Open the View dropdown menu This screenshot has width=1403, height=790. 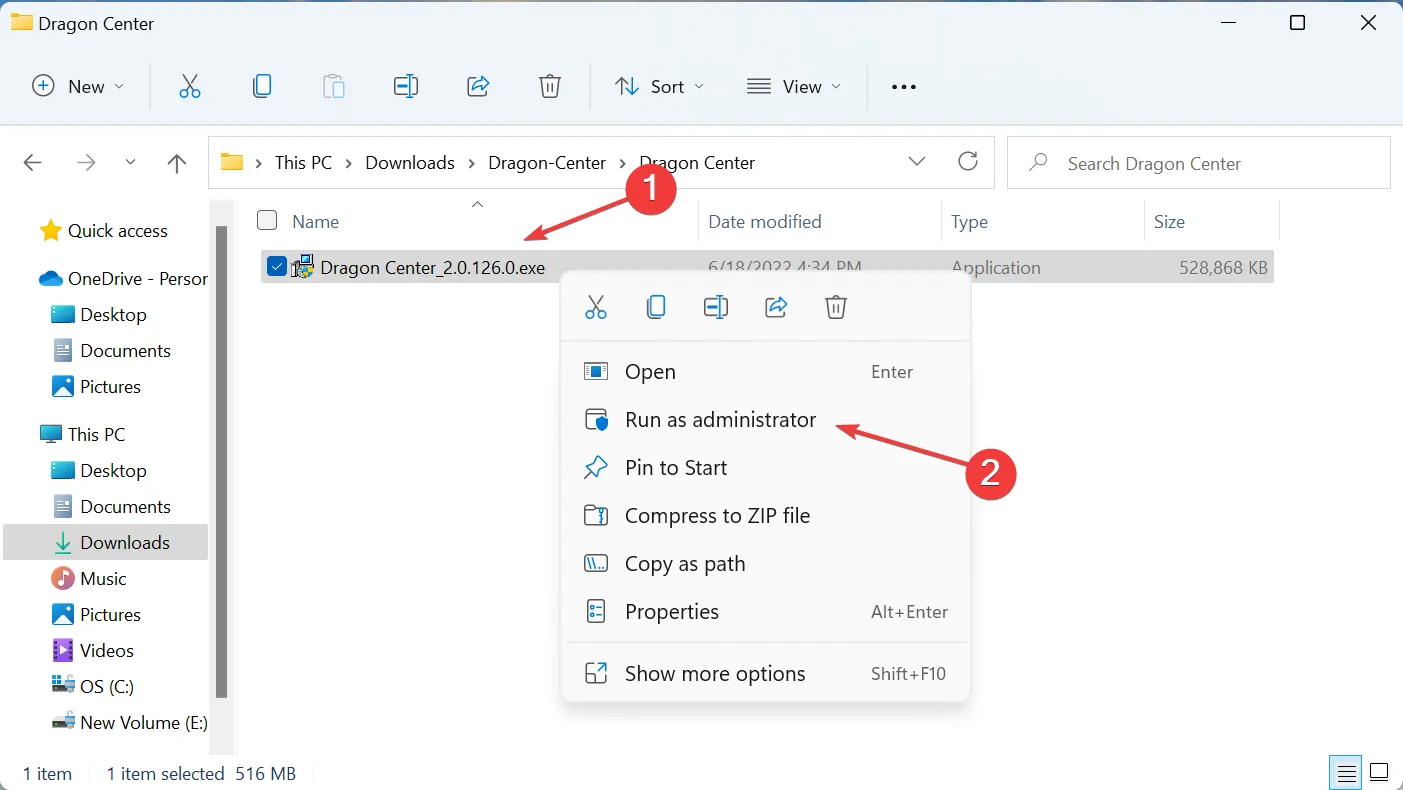click(794, 87)
